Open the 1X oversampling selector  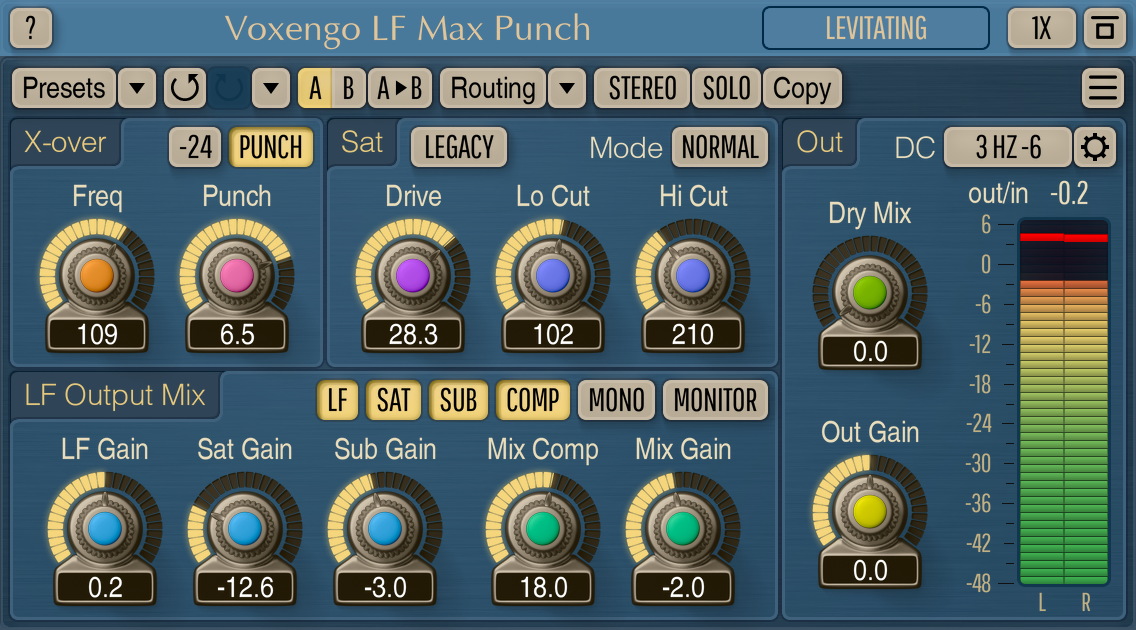1041,28
